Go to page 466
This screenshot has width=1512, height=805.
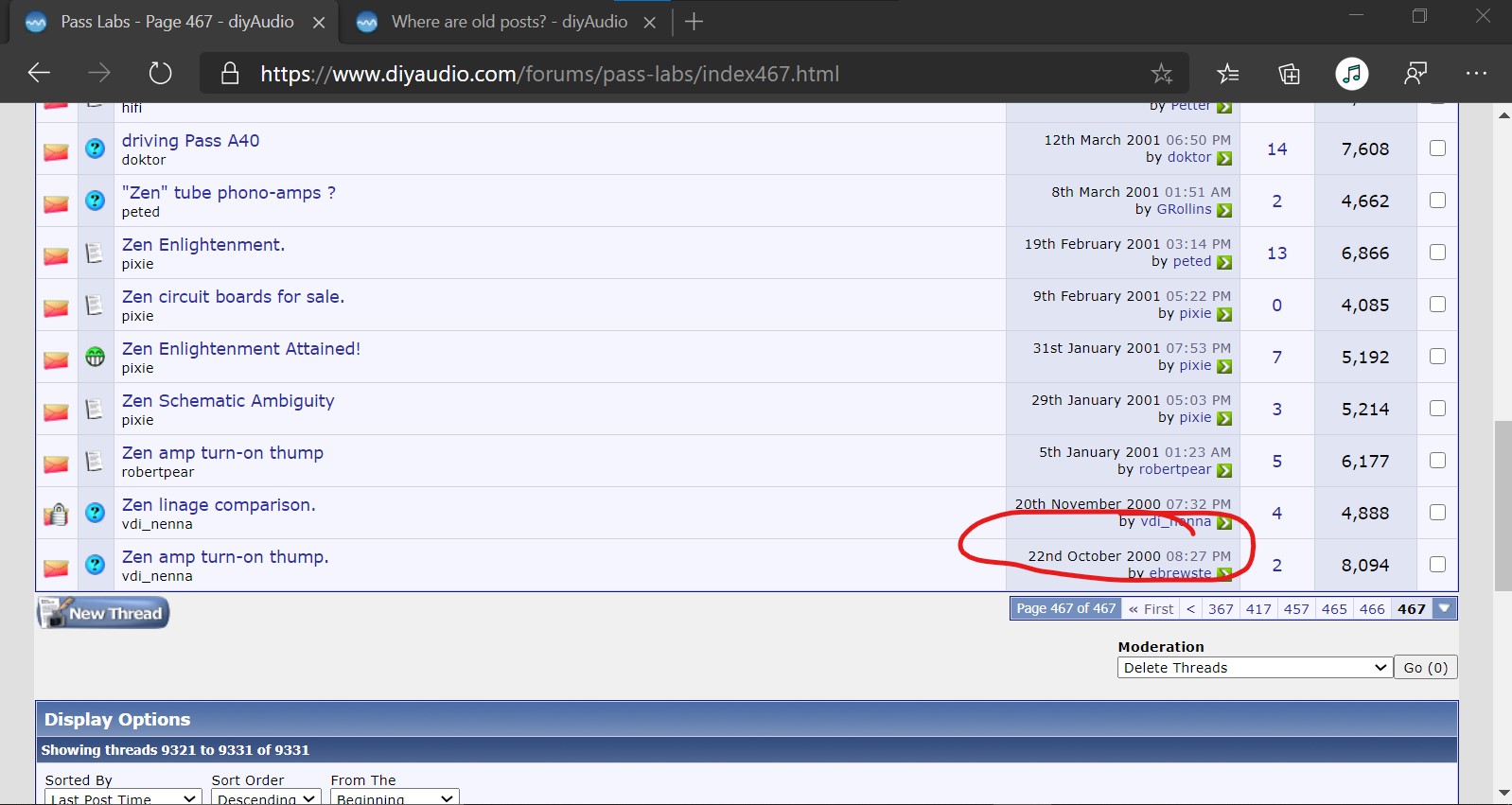pyautogui.click(x=1372, y=609)
